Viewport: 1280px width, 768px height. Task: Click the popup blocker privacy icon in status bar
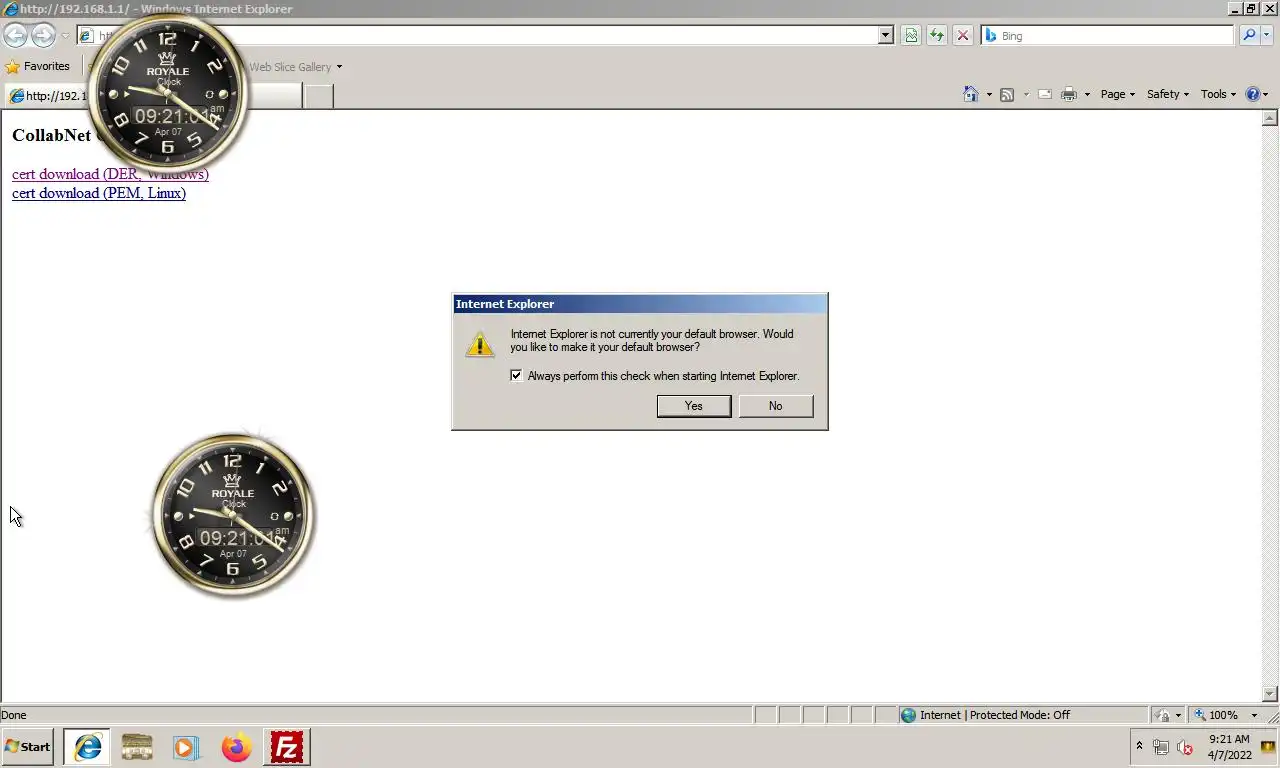pos(1163,715)
